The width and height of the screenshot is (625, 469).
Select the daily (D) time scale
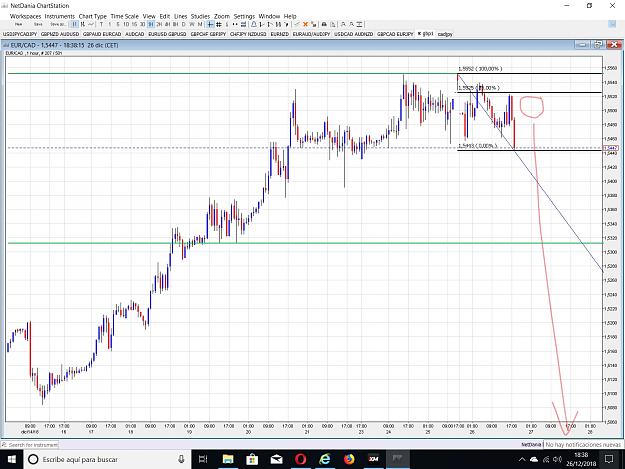click(183, 24)
